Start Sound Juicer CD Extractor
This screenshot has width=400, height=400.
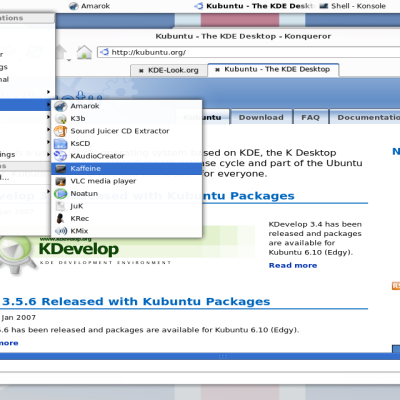point(127,131)
